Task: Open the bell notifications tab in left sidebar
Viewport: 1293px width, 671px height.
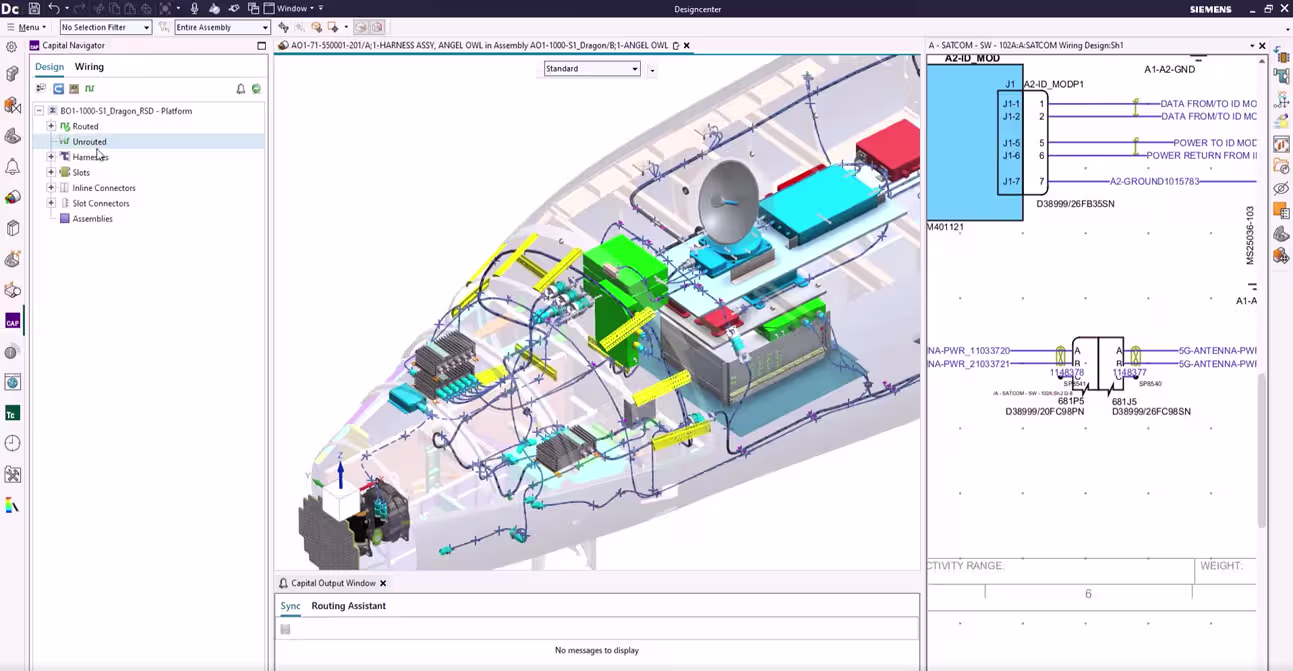Action: [12, 167]
